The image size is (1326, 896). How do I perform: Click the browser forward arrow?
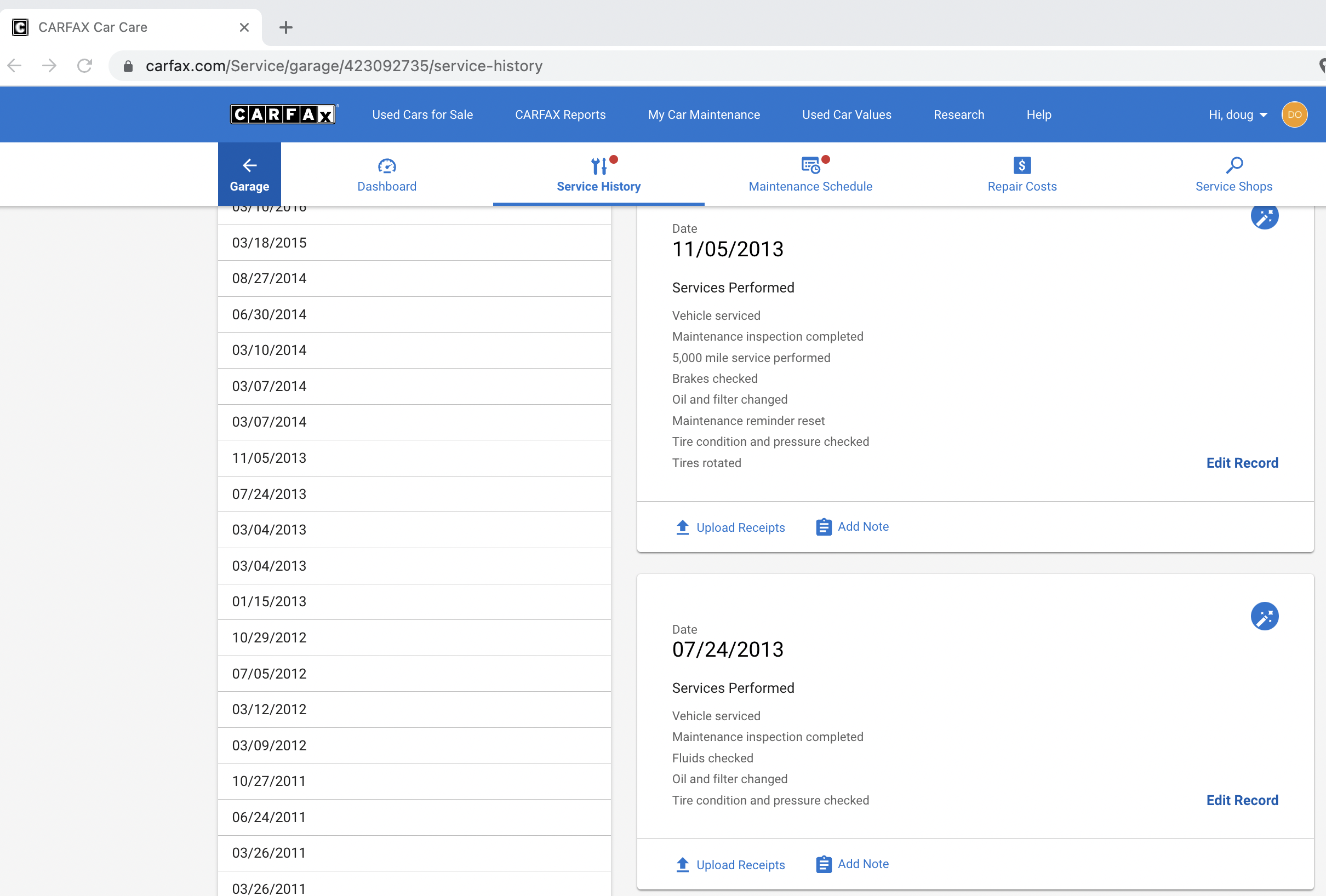click(x=50, y=66)
